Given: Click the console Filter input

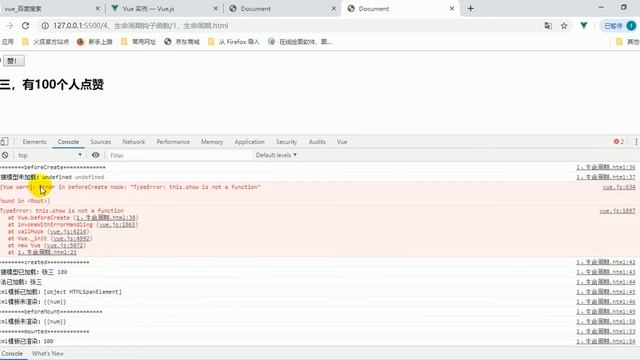Looking at the screenshot, I should [180, 156].
